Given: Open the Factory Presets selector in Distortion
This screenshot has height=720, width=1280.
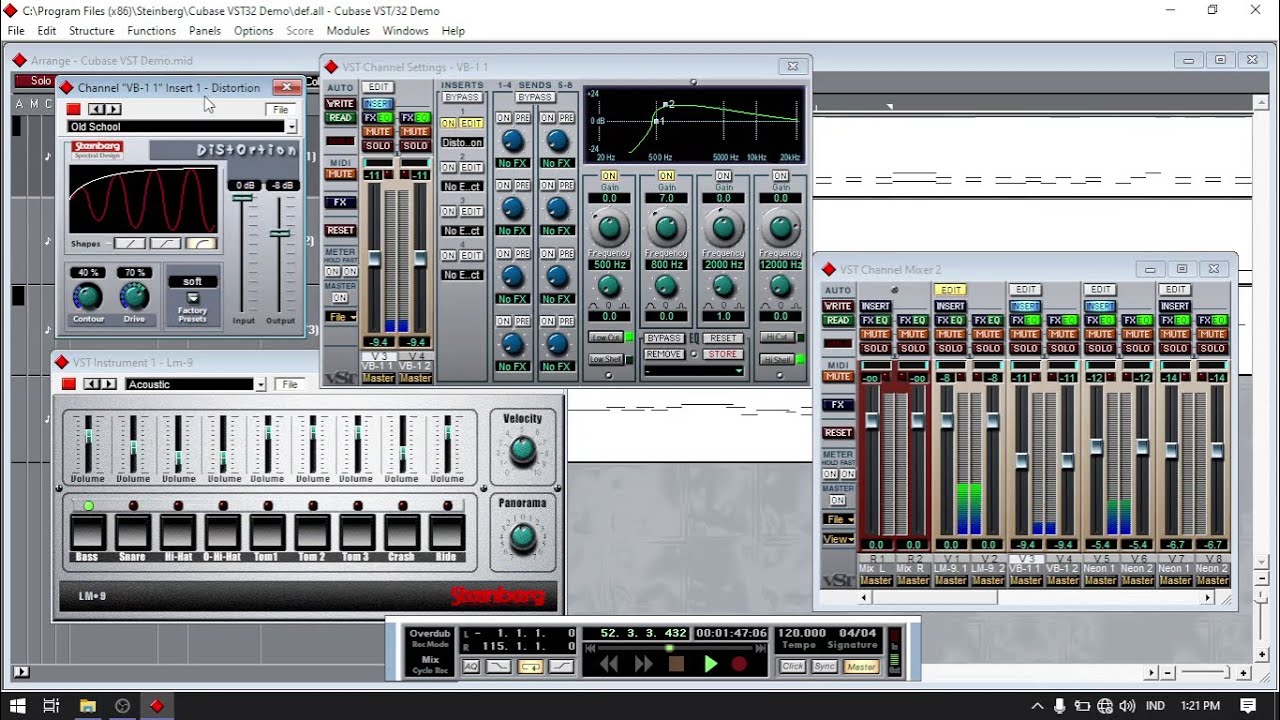Looking at the screenshot, I should [192, 300].
